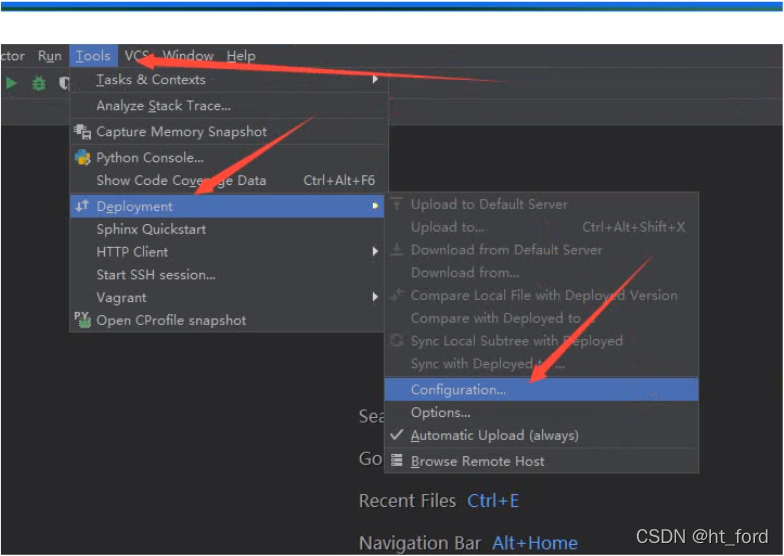Viewport: 784px width, 556px height.
Task: Choose Show Code Coverage Data entry
Action: tap(229, 180)
